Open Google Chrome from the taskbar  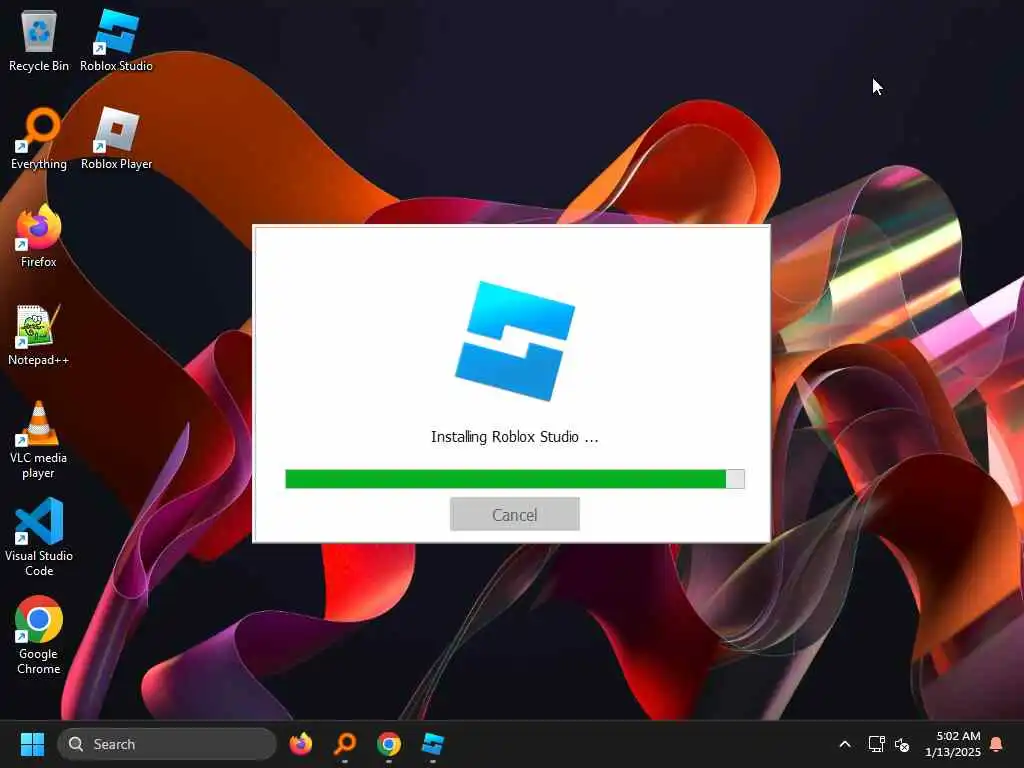(x=389, y=744)
